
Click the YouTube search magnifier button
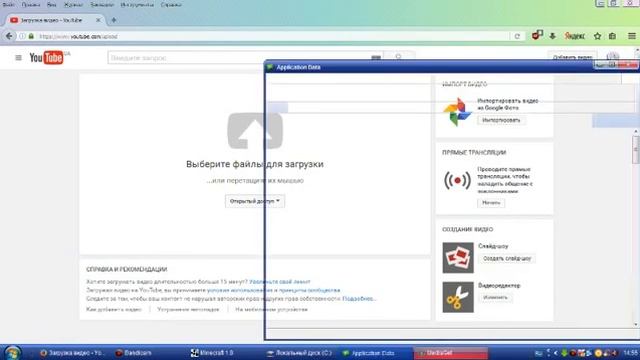coord(399,57)
